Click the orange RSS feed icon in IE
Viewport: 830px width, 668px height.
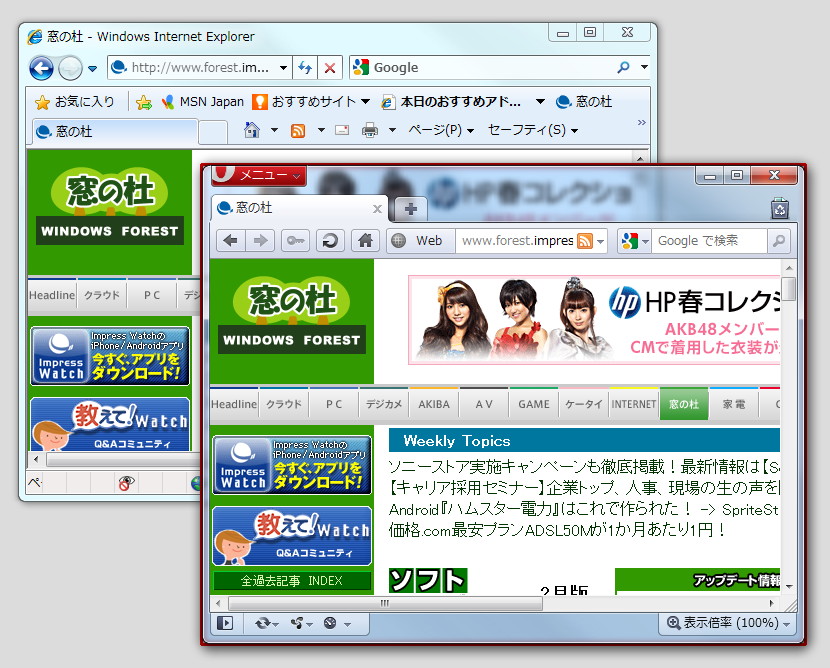click(x=299, y=130)
